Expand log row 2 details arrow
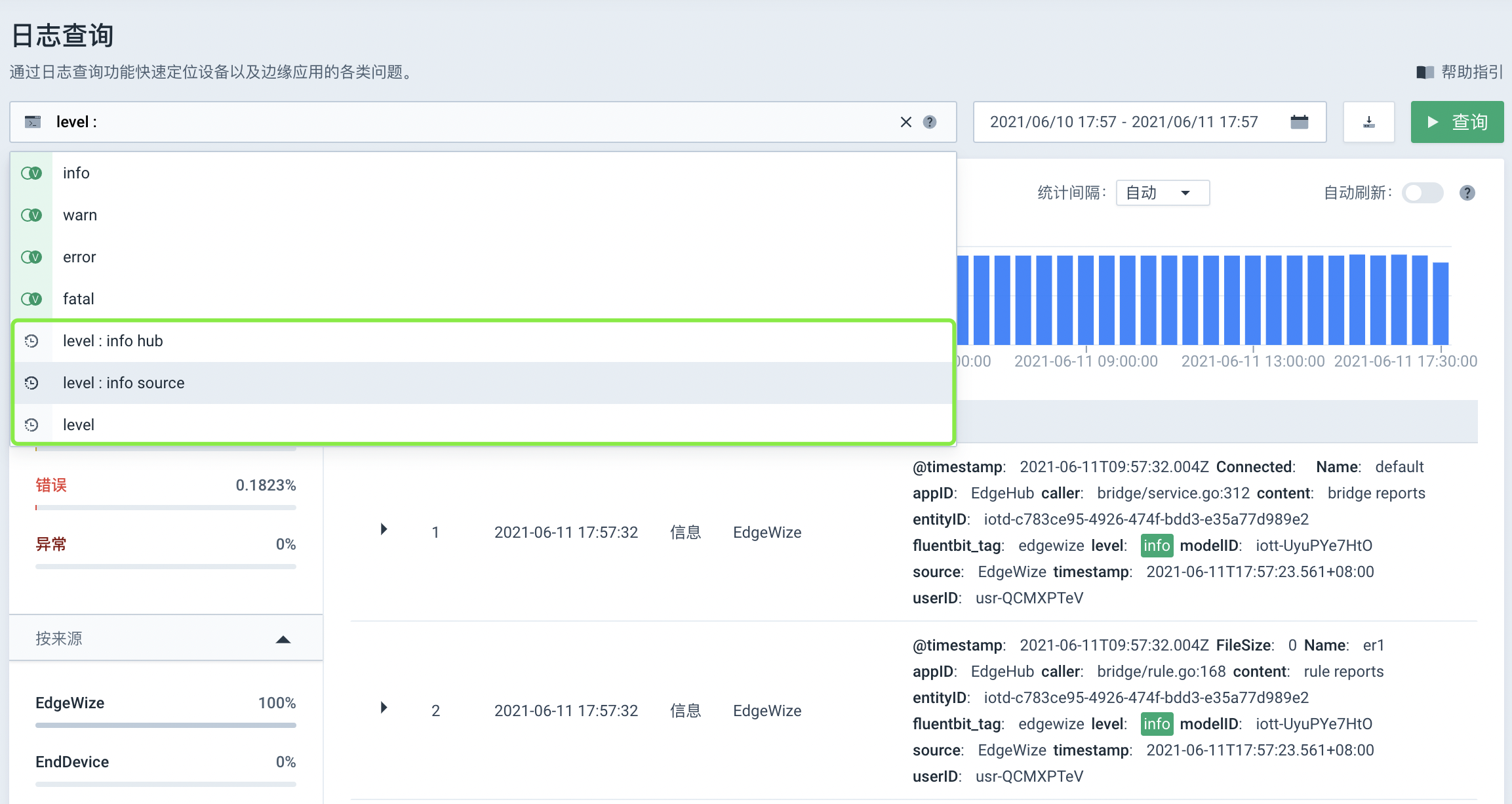This screenshot has height=804, width=1512. 384,708
